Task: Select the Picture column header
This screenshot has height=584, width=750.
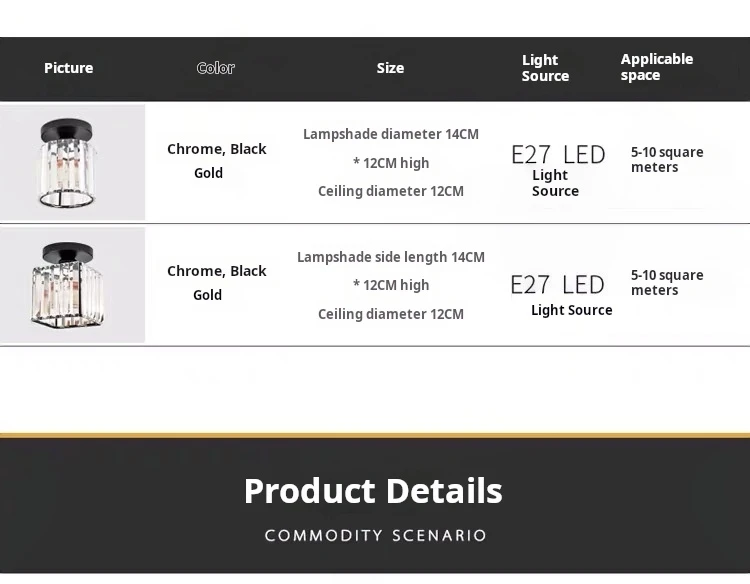Action: click(68, 68)
